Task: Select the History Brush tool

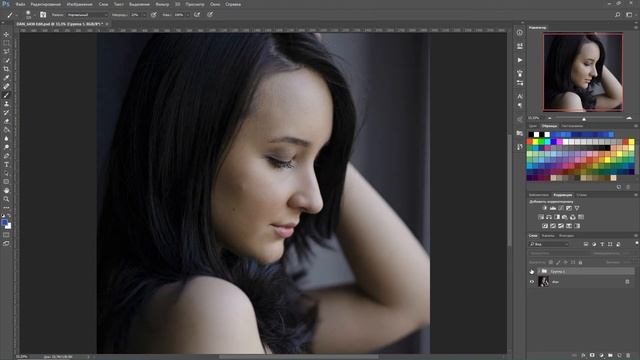Action: pyautogui.click(x=6, y=113)
